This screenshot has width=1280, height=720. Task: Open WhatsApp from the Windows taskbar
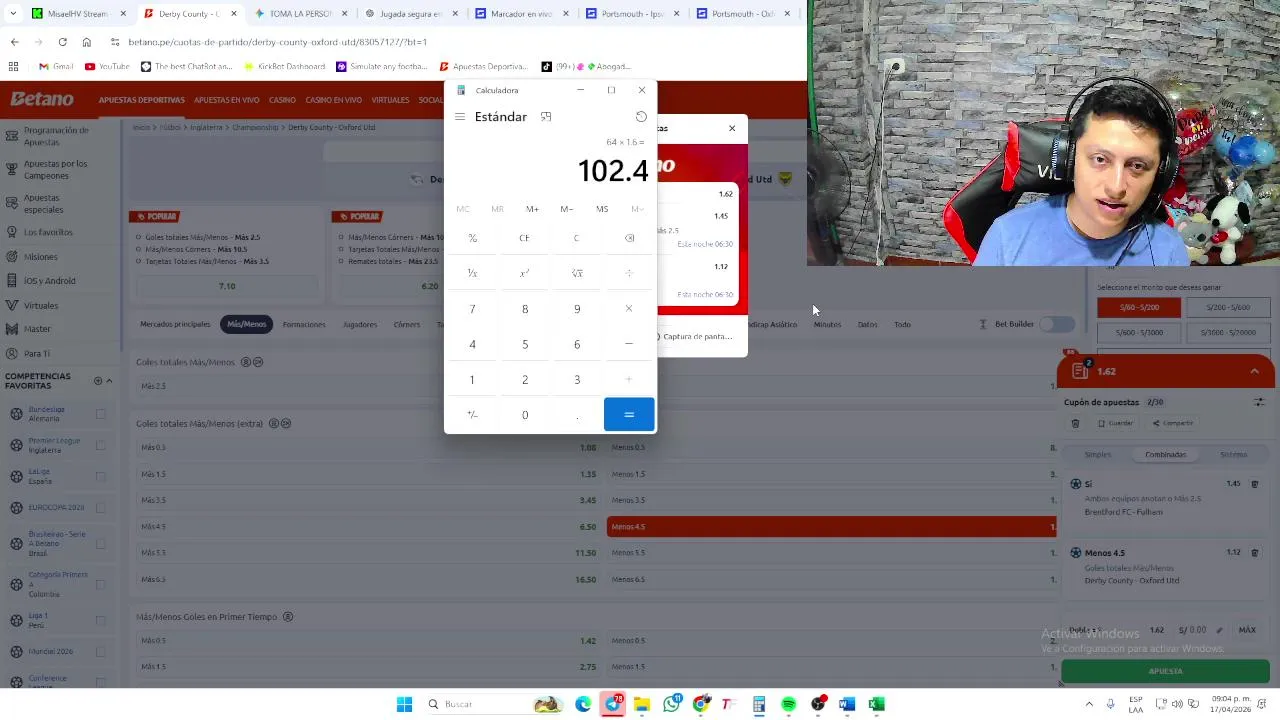[x=671, y=704]
